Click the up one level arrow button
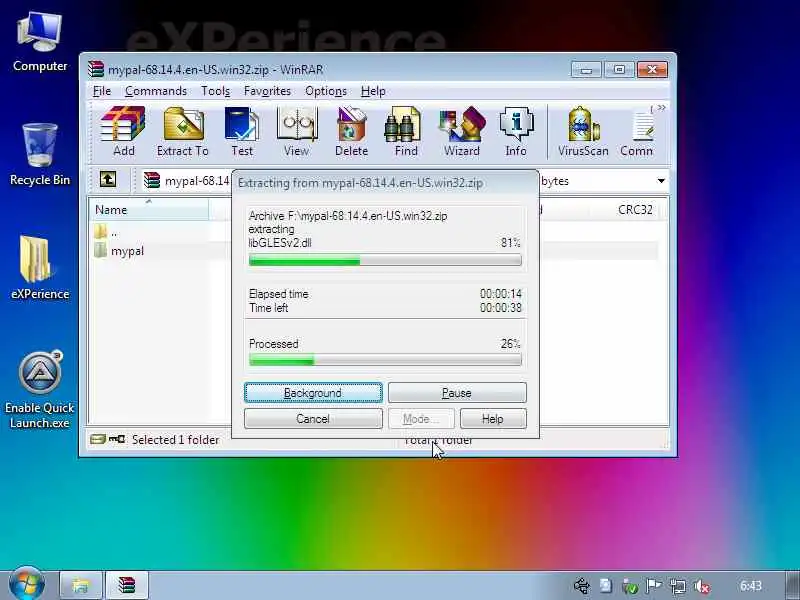The height and width of the screenshot is (600, 800). (x=108, y=180)
